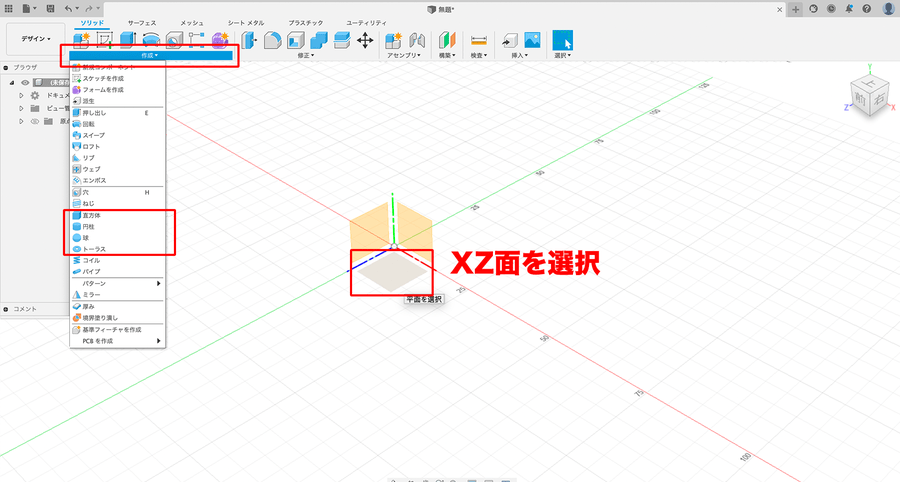
Task: Open the file menu dropdown icon
Action: pos(29,9)
